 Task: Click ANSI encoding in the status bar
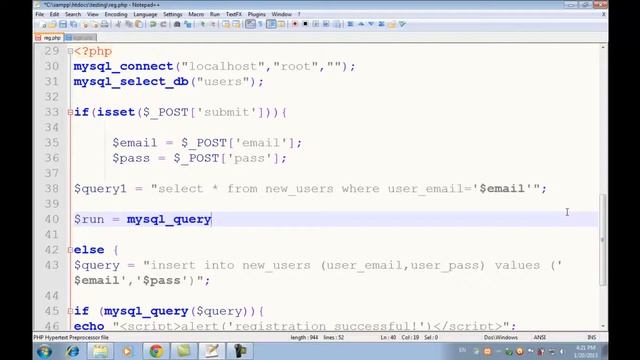(x=540, y=338)
